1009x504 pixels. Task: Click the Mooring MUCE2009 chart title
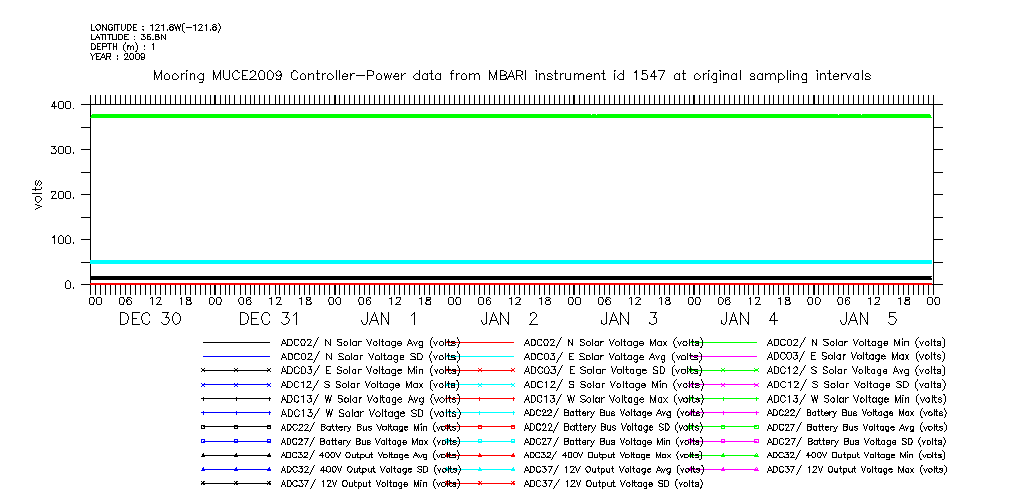tap(511, 75)
